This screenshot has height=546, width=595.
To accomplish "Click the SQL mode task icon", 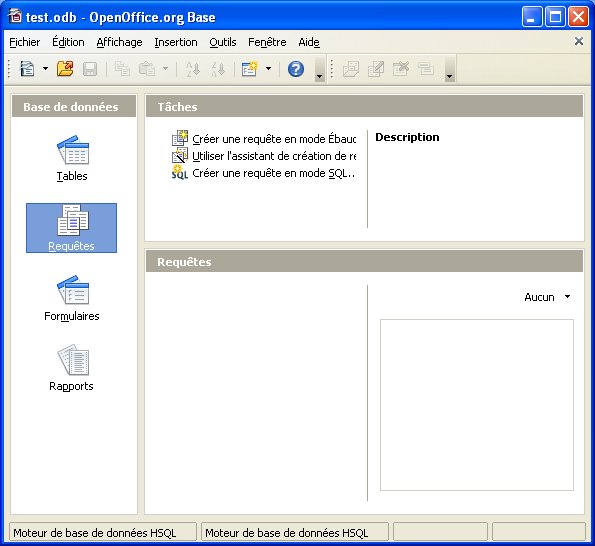I will (x=179, y=173).
